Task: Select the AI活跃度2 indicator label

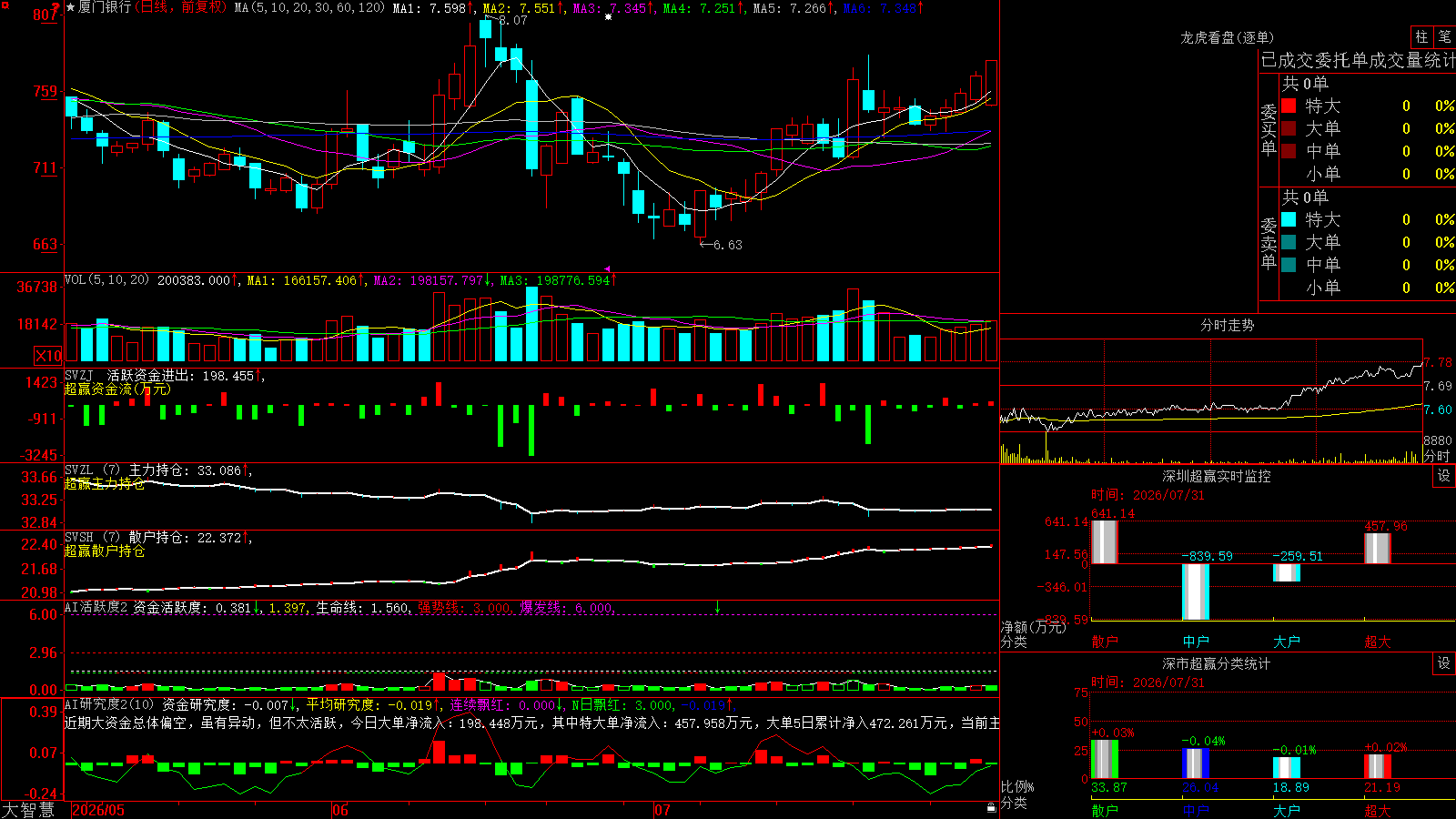Action: pyautogui.click(x=96, y=607)
